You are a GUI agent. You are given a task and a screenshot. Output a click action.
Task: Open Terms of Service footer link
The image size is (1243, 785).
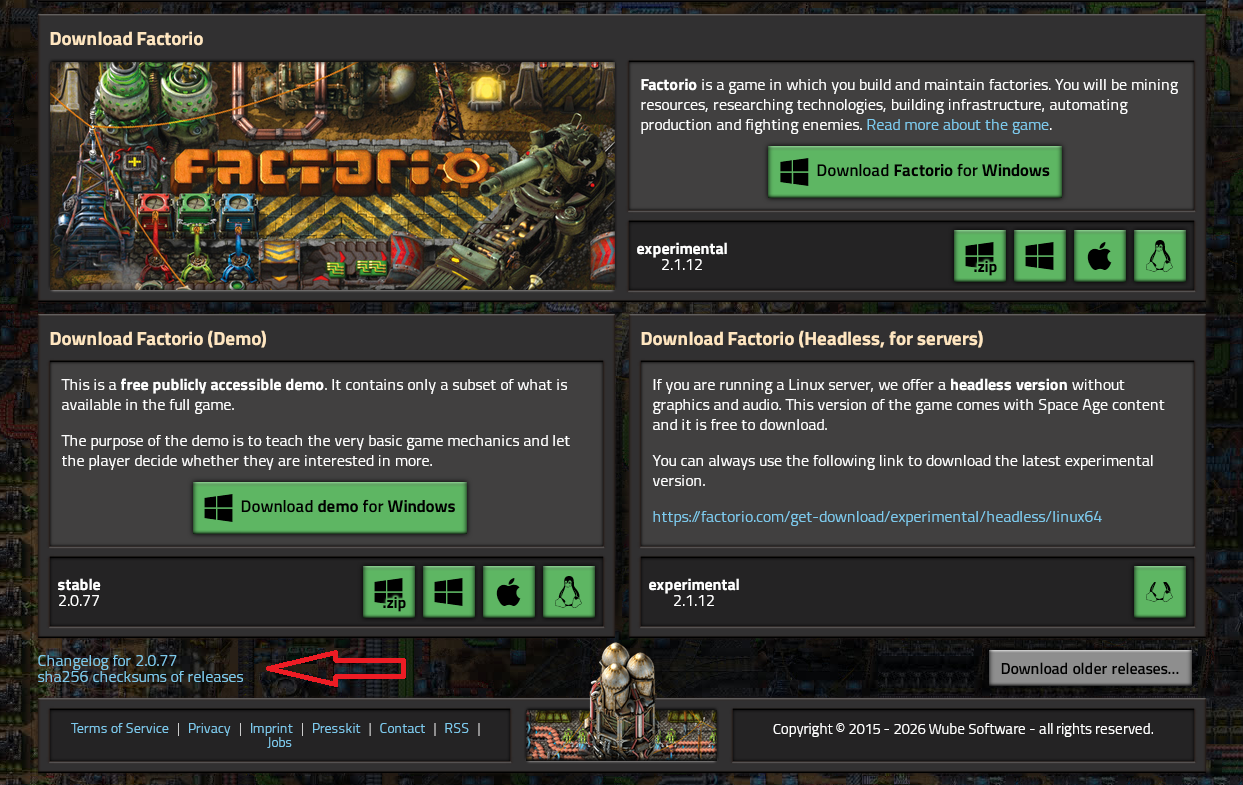click(x=120, y=729)
